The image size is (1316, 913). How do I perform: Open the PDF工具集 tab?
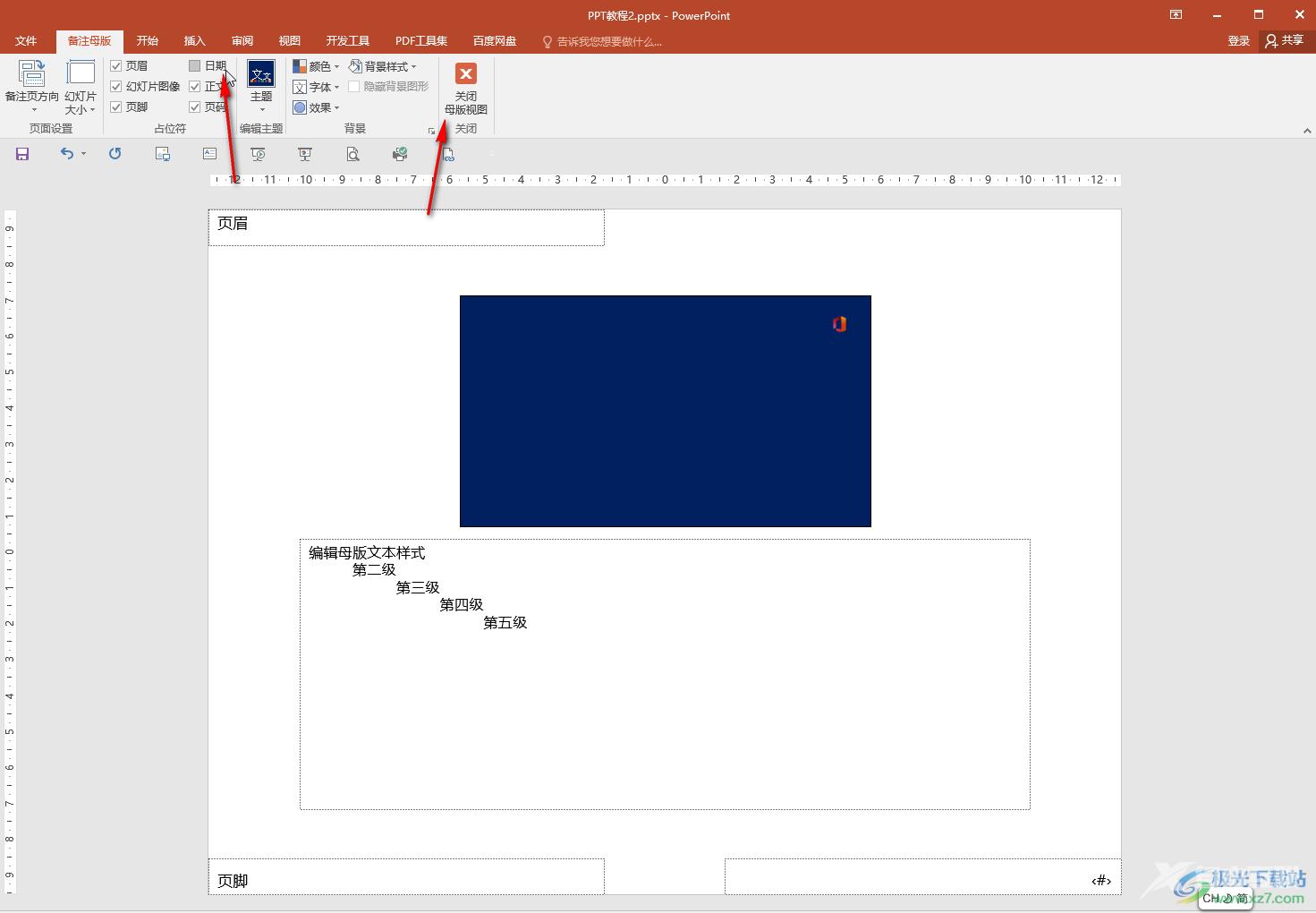pyautogui.click(x=421, y=41)
